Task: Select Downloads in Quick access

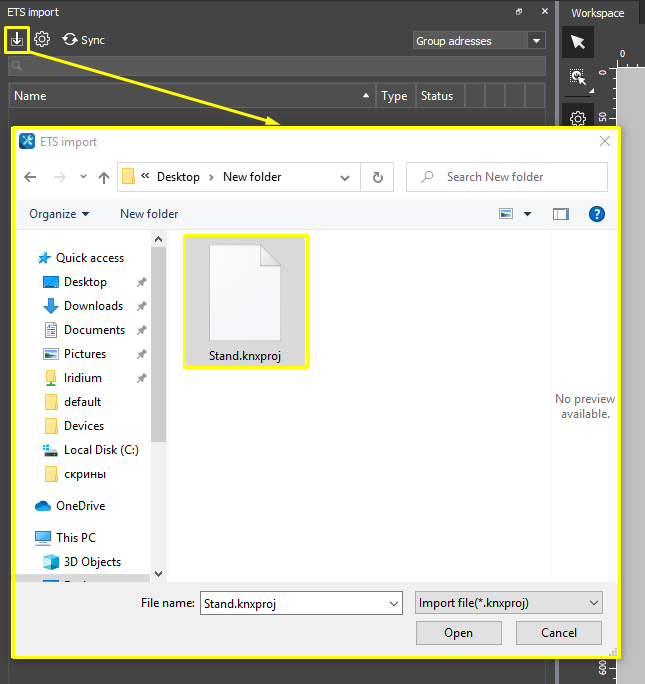Action: [x=93, y=306]
